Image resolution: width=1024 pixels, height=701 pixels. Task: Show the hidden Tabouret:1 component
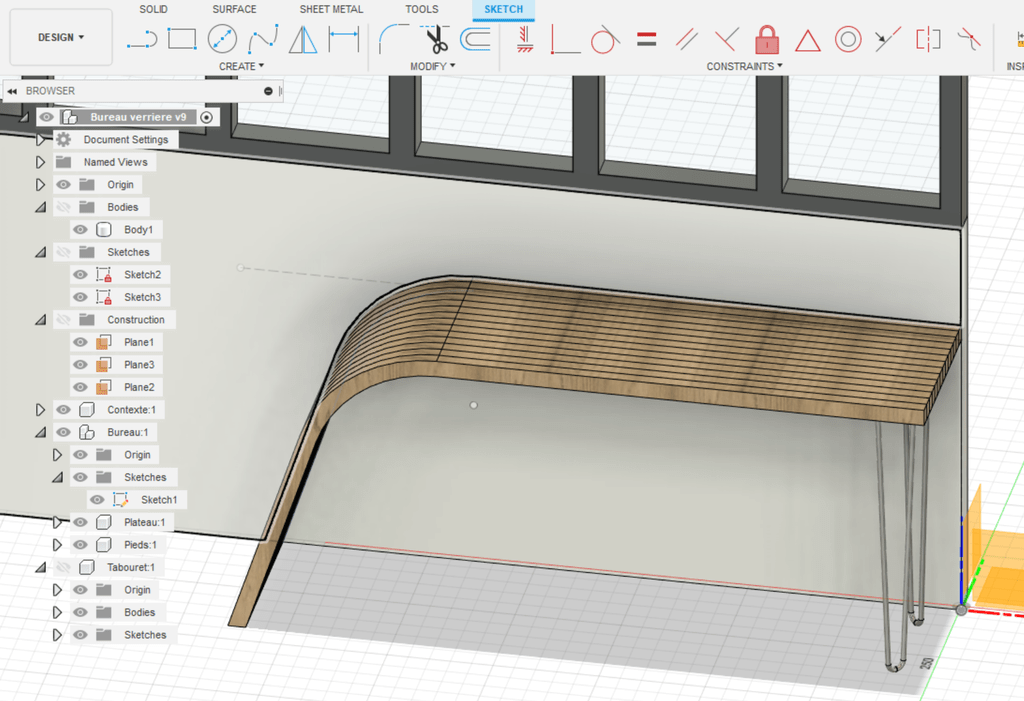(x=63, y=567)
